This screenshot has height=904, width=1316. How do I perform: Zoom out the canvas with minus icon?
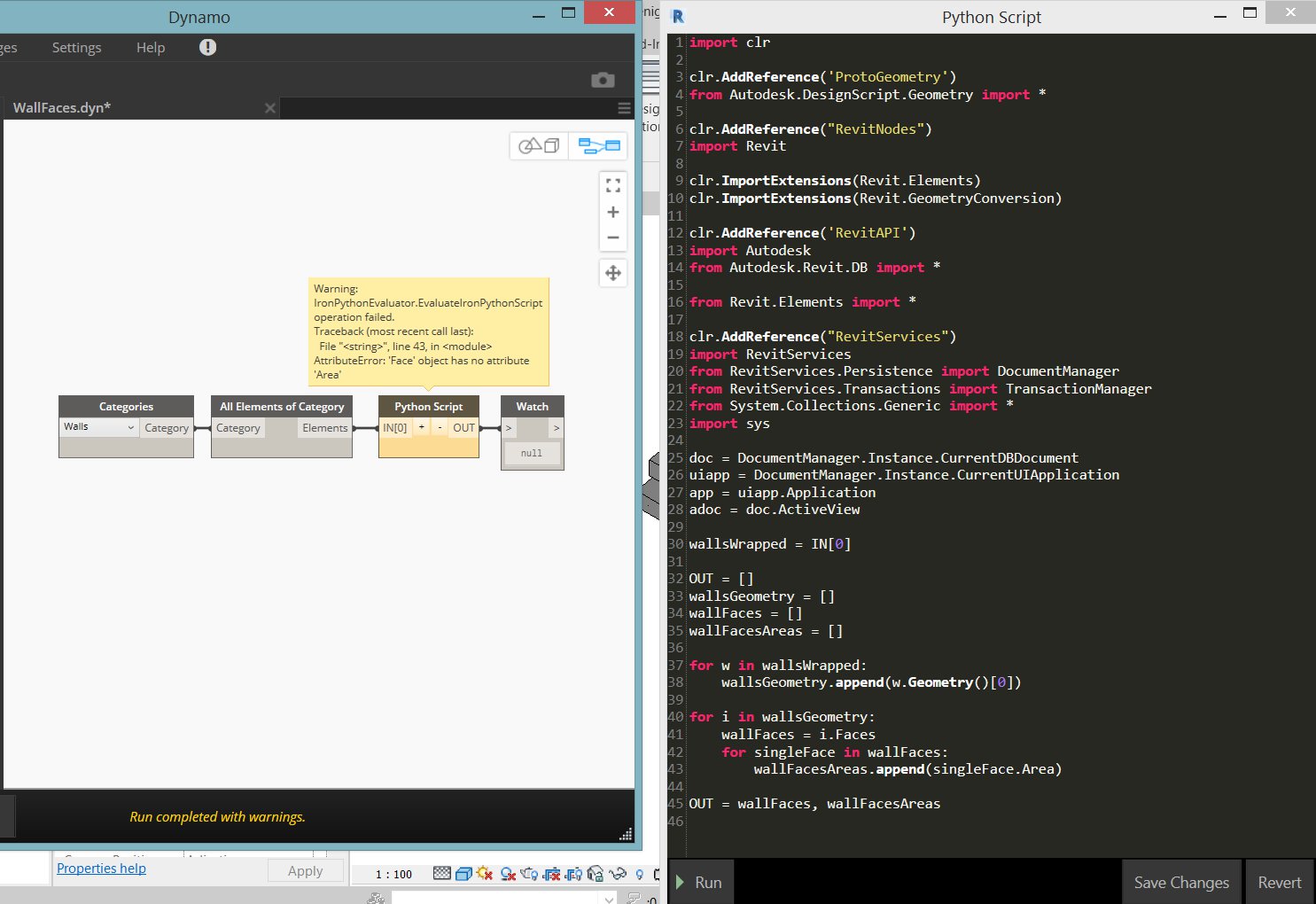point(612,238)
